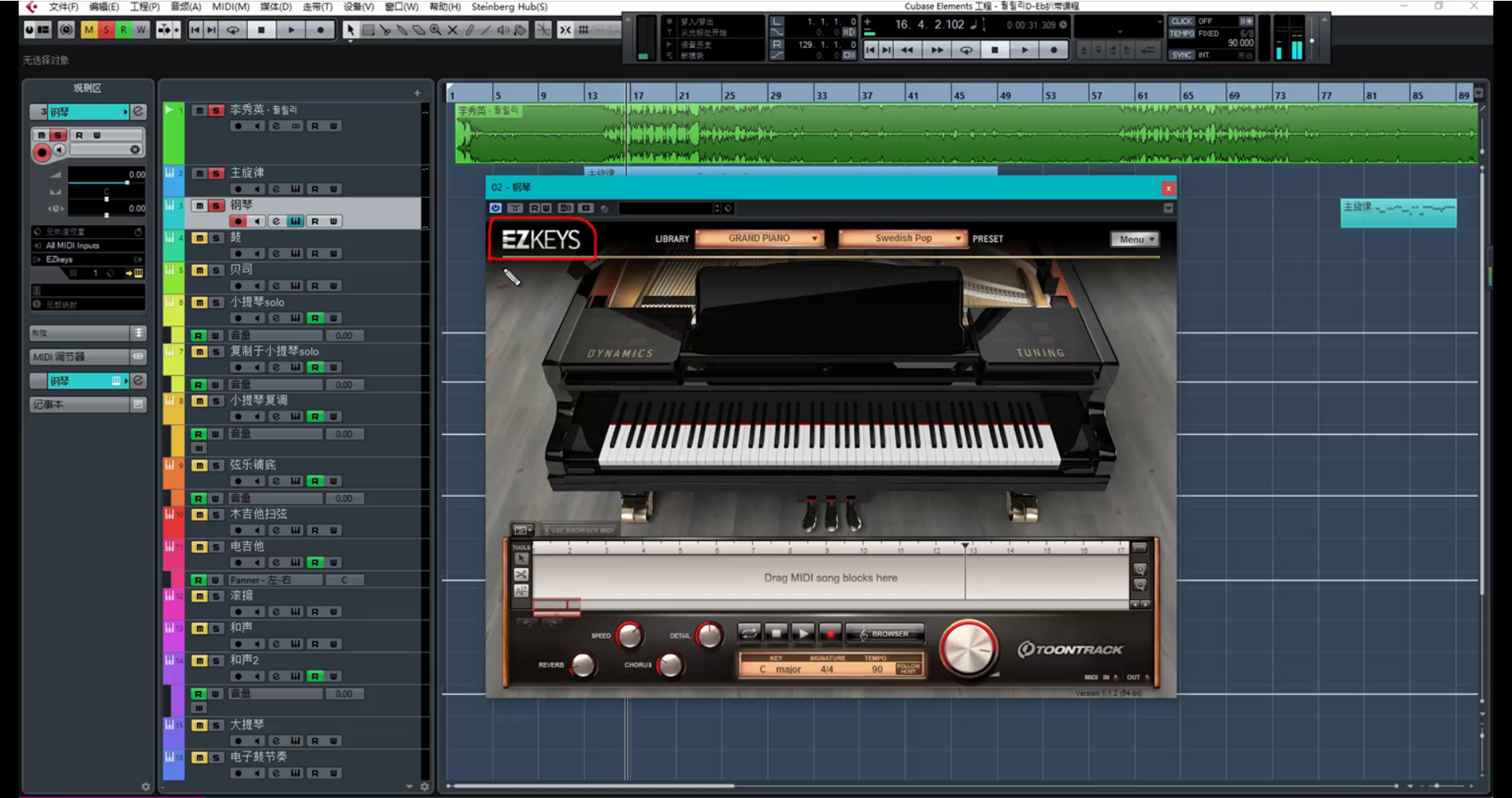Image resolution: width=1512 pixels, height=798 pixels.
Task: Toggle the SYNC button on transport
Action: point(1182,55)
